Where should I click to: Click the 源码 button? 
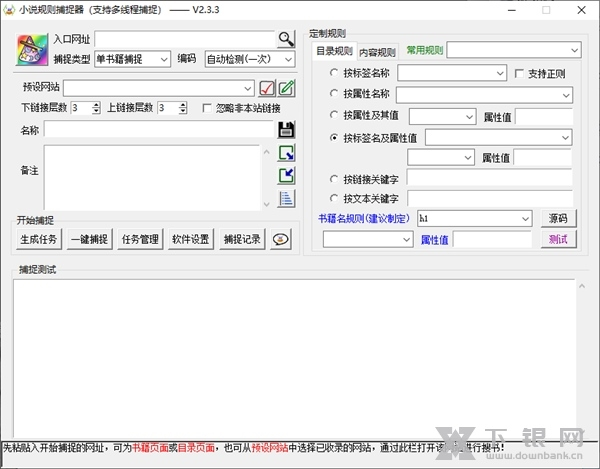tap(558, 218)
